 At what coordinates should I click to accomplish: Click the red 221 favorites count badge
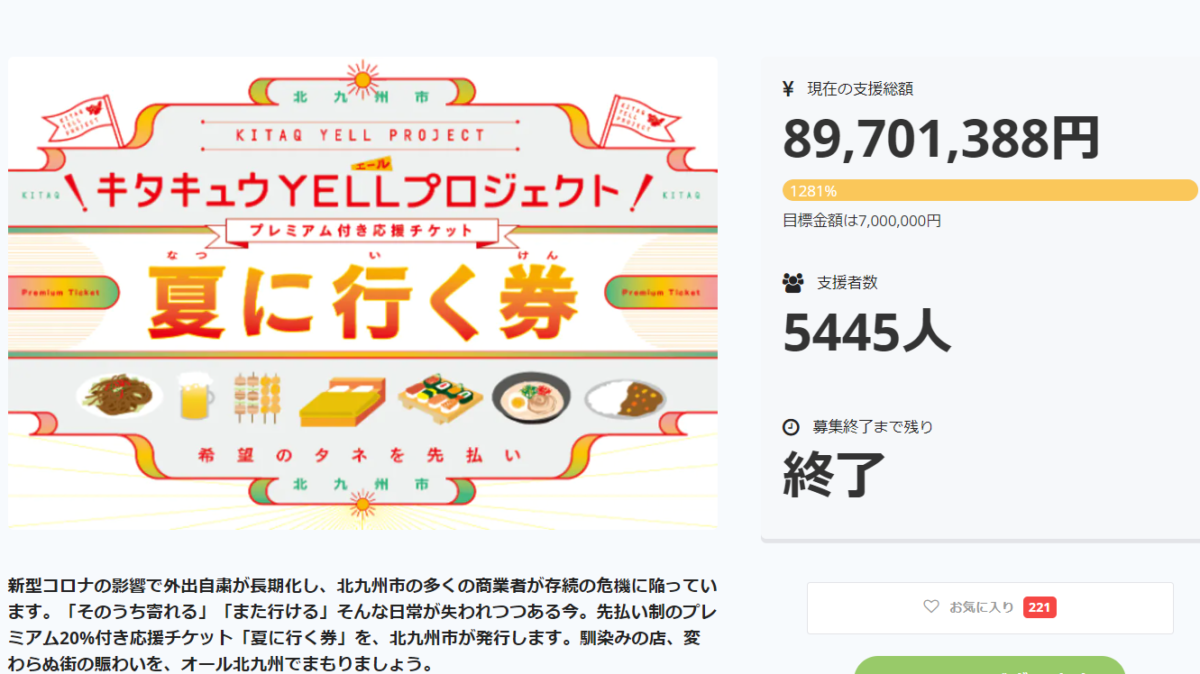click(1040, 607)
